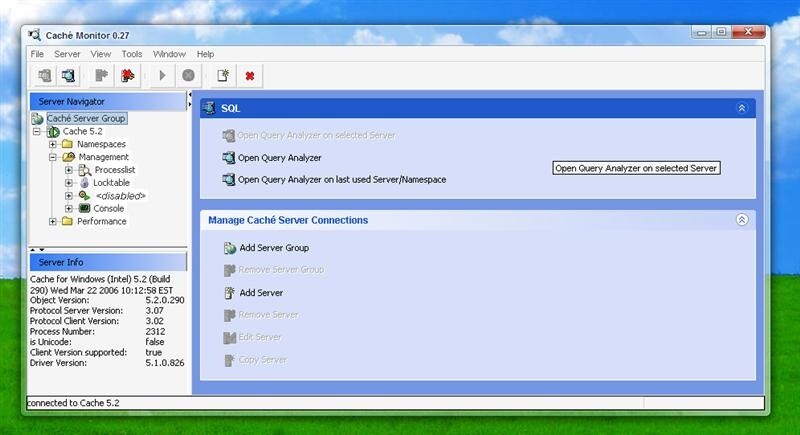Click the Driver Version value 5.1.0.826
This screenshot has height=435, width=800.
click(x=165, y=363)
